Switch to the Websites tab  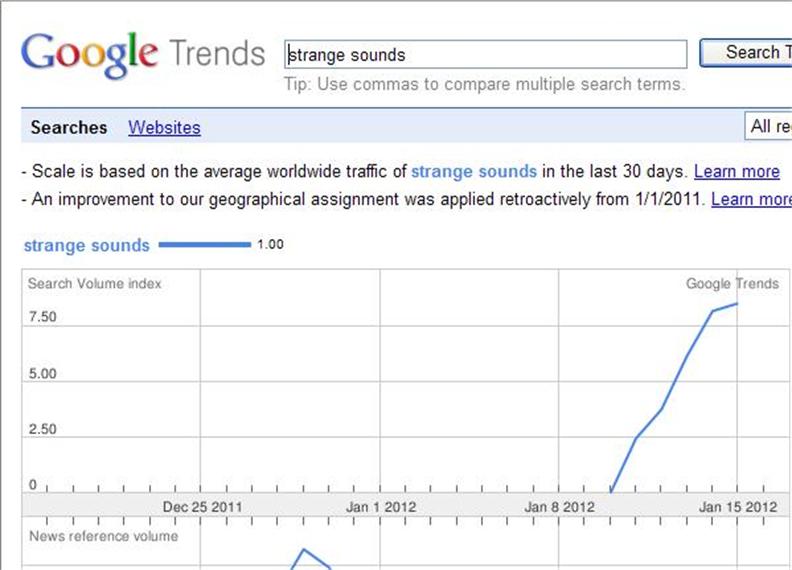pos(164,127)
